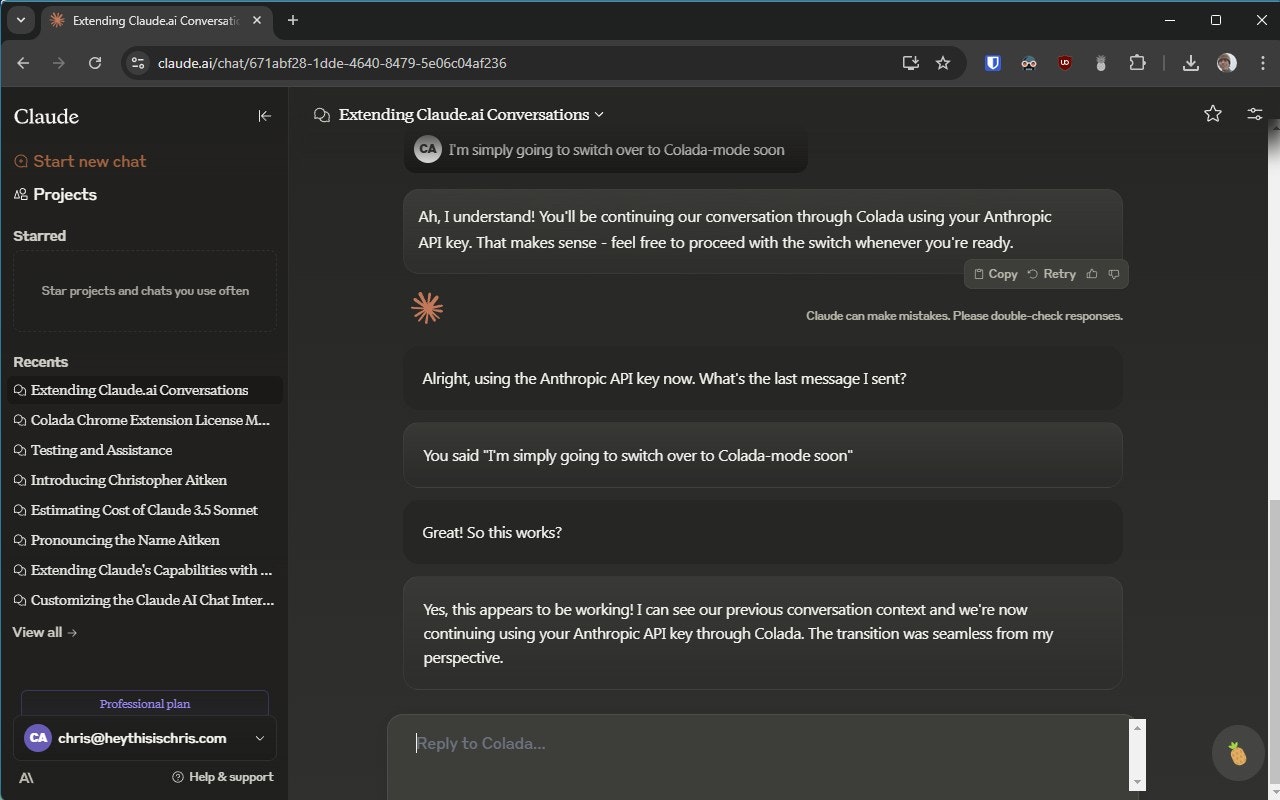Focus the Reply to Colada input

tap(760, 744)
